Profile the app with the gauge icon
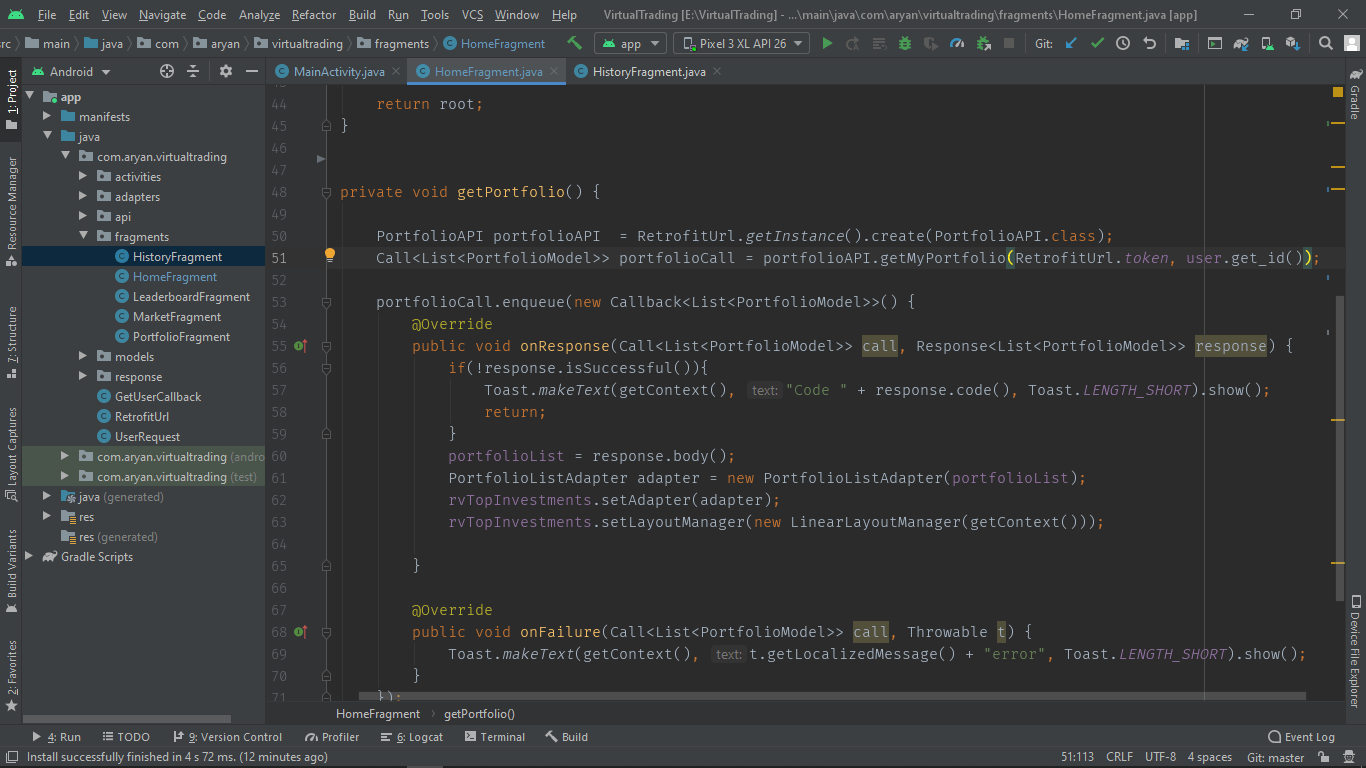The image size is (1366, 768). 956,44
